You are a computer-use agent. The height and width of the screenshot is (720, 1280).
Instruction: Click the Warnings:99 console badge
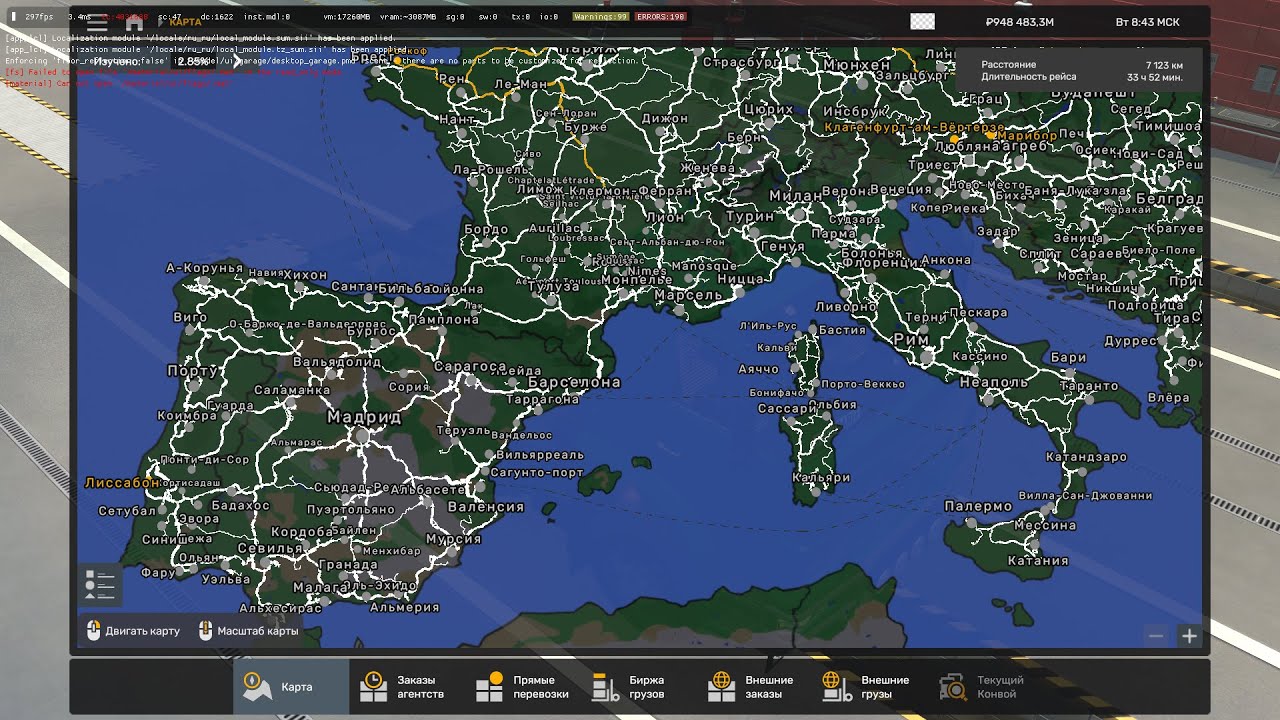(600, 17)
